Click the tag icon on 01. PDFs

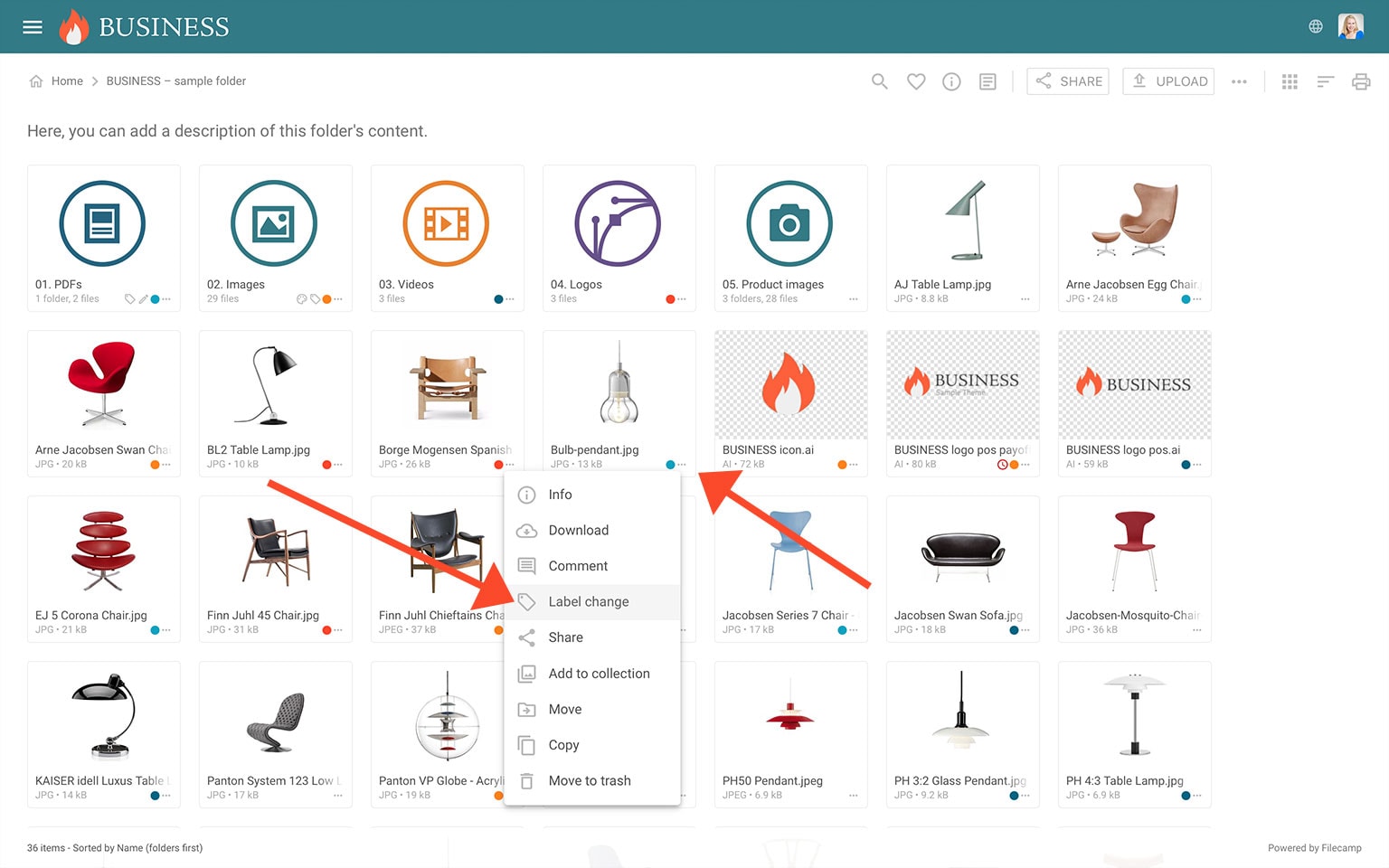coord(130,299)
